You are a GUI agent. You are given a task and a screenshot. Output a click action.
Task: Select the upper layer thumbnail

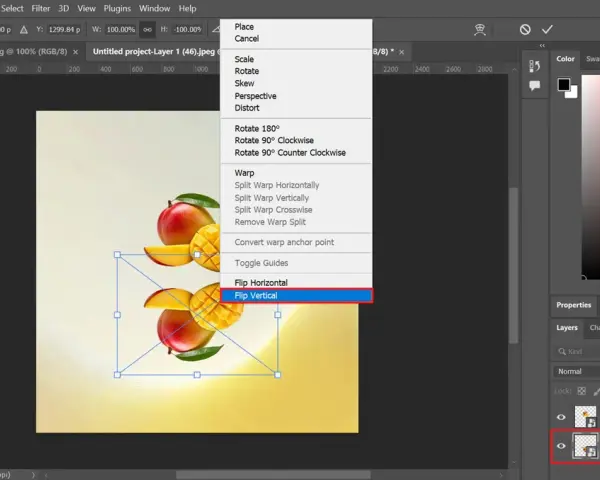coord(585,417)
